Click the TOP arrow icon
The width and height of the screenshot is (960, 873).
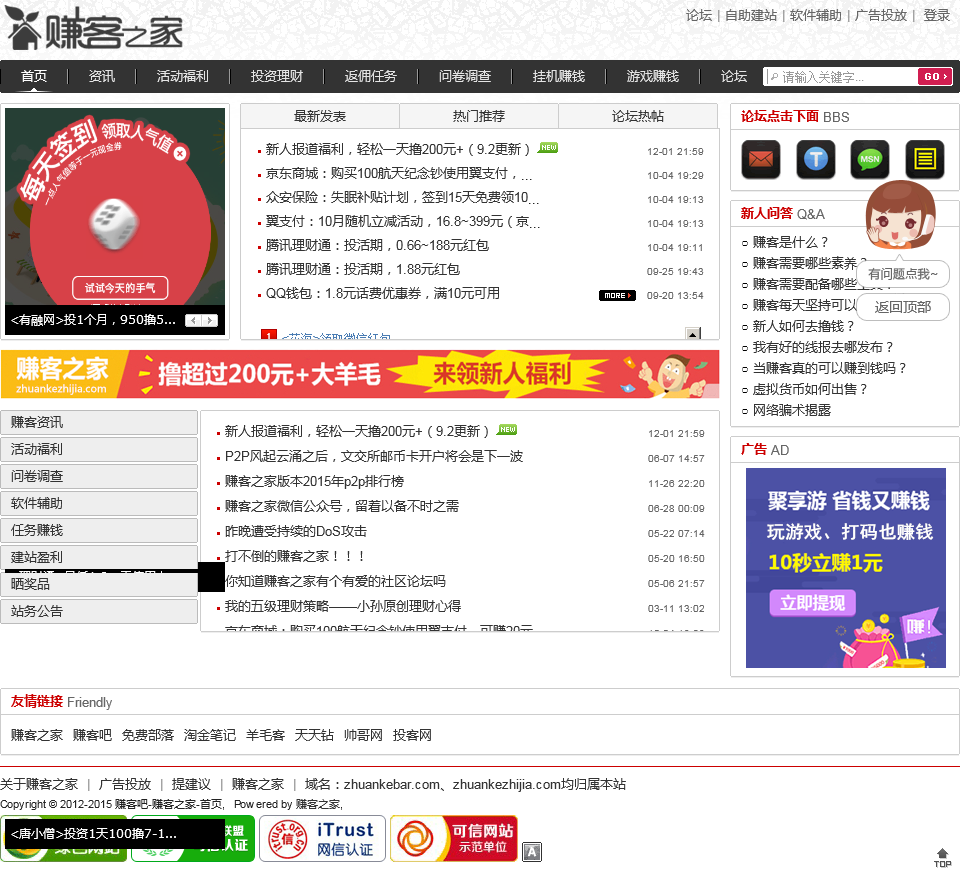942,857
